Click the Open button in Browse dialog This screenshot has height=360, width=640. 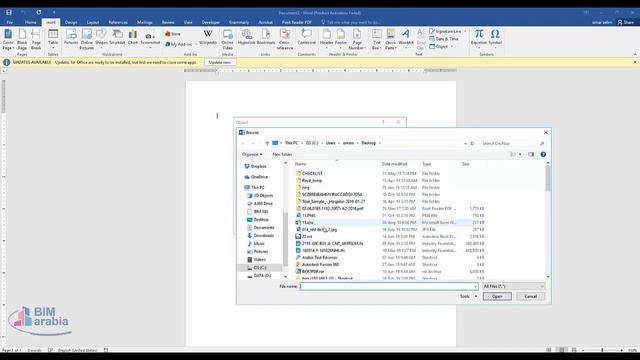(x=497, y=296)
